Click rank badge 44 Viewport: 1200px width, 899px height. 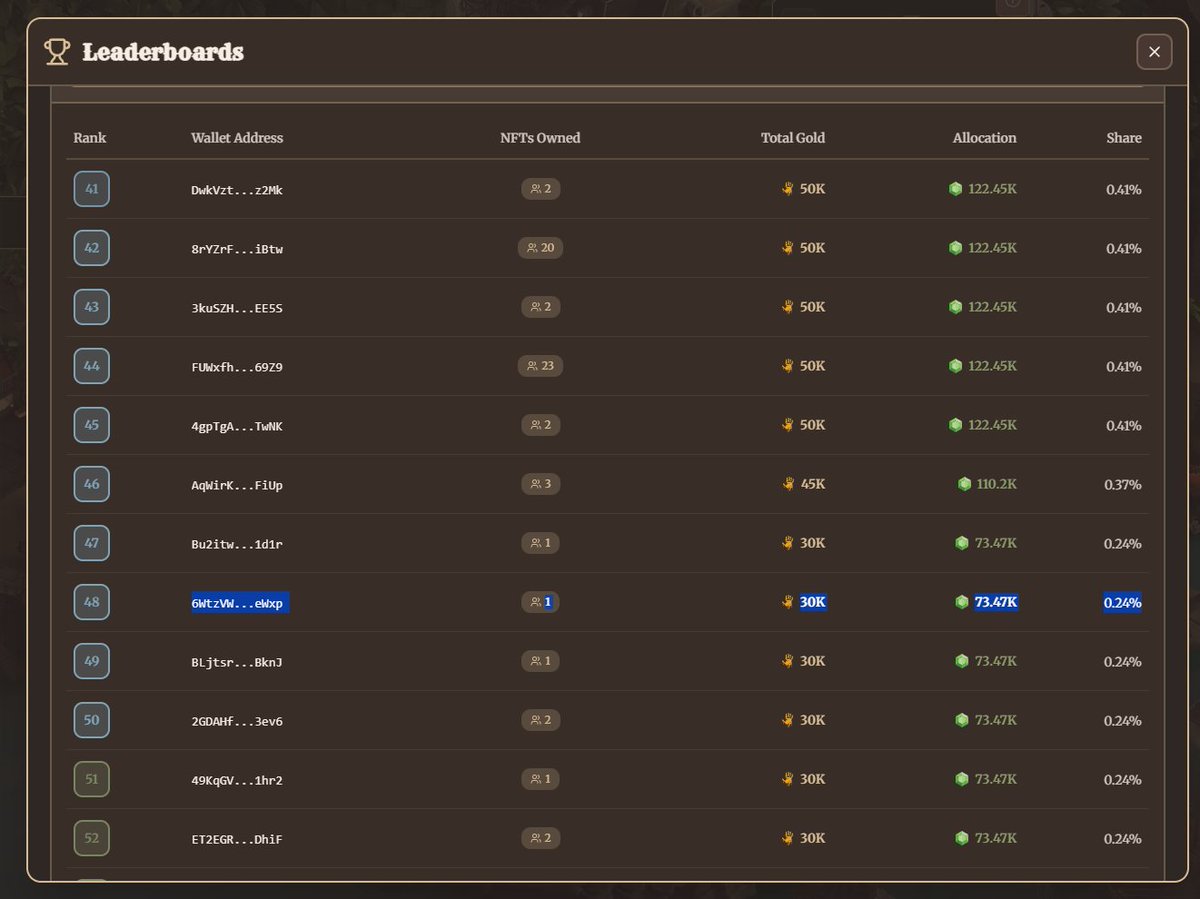[x=92, y=366]
